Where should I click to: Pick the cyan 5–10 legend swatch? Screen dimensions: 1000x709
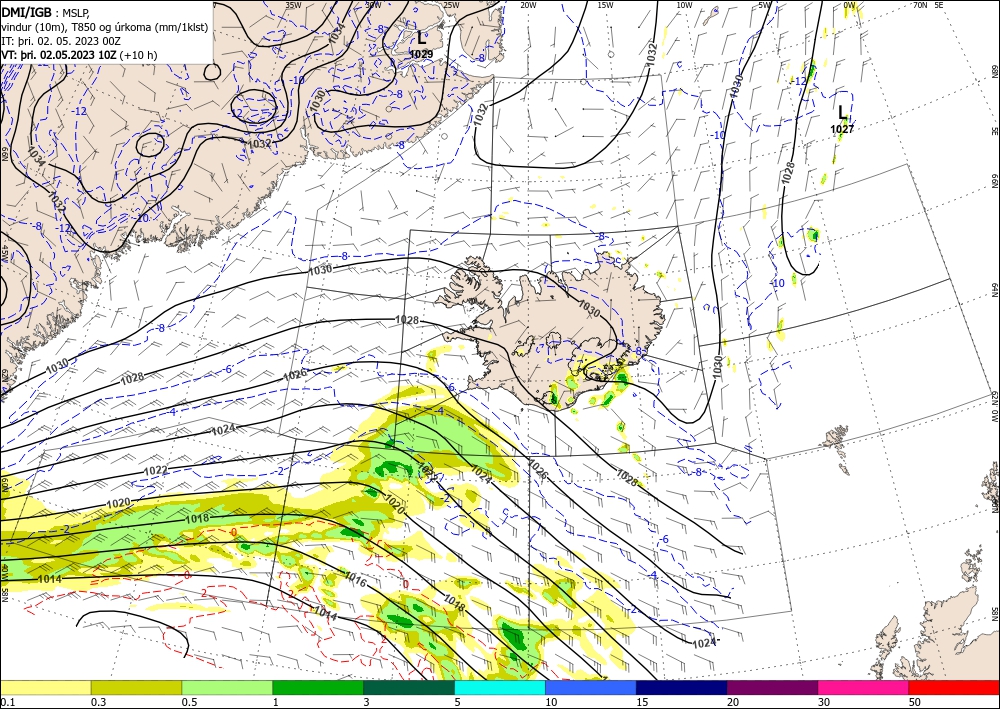click(500, 687)
